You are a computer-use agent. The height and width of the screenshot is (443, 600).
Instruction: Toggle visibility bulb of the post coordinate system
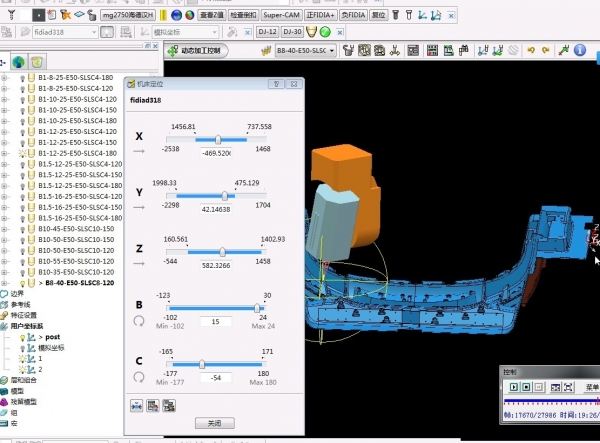[21, 337]
